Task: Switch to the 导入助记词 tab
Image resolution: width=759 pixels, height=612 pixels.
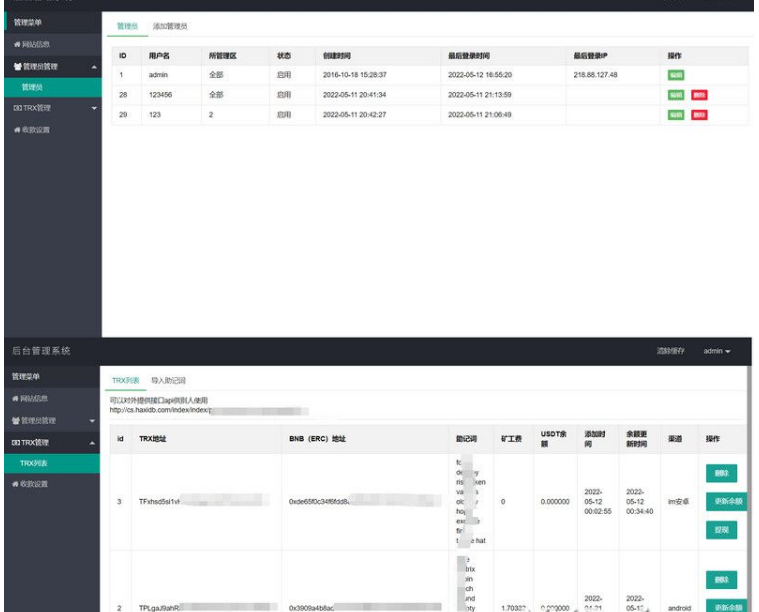Action: point(168,381)
